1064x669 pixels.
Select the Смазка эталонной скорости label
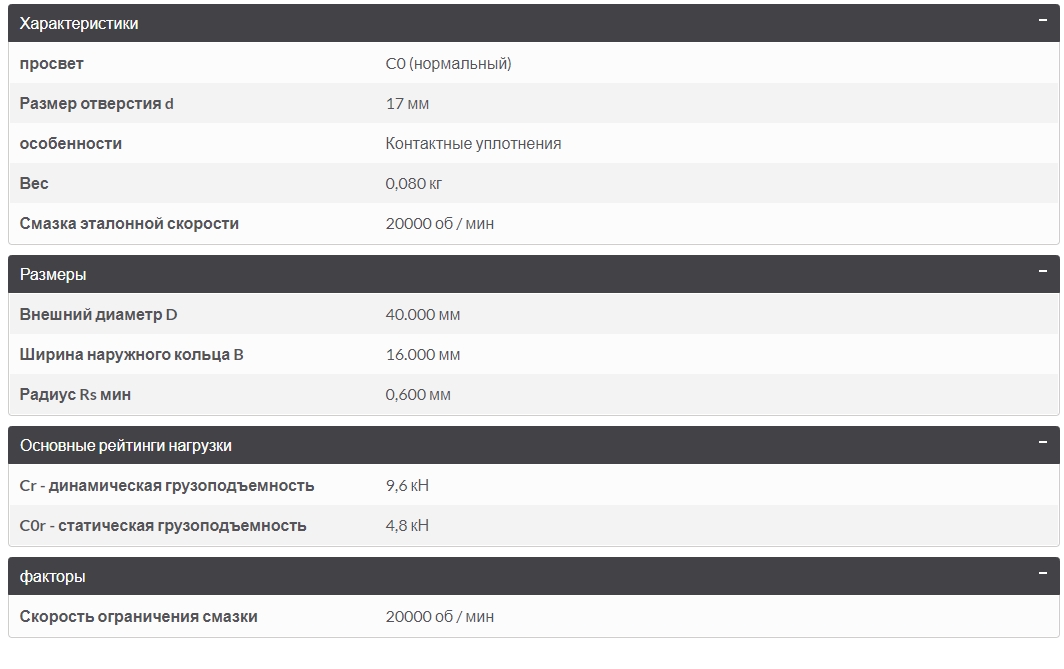[129, 223]
